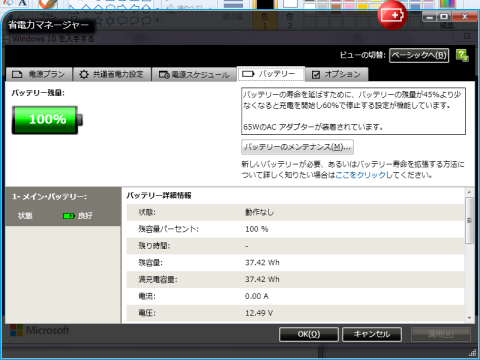The height and width of the screenshot is (360, 480).
Task: Click the 残り時間: row label
Action: [154, 246]
